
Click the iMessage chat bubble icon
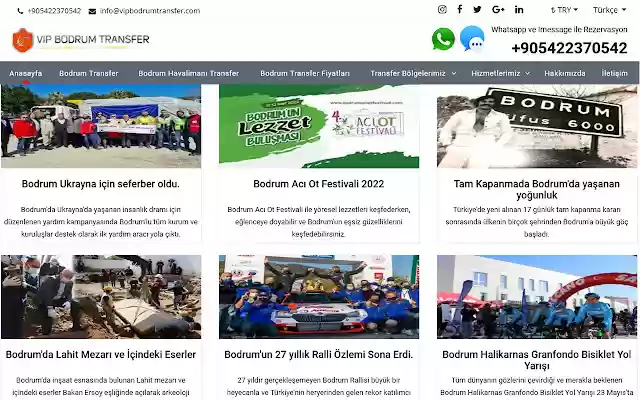[x=472, y=38]
